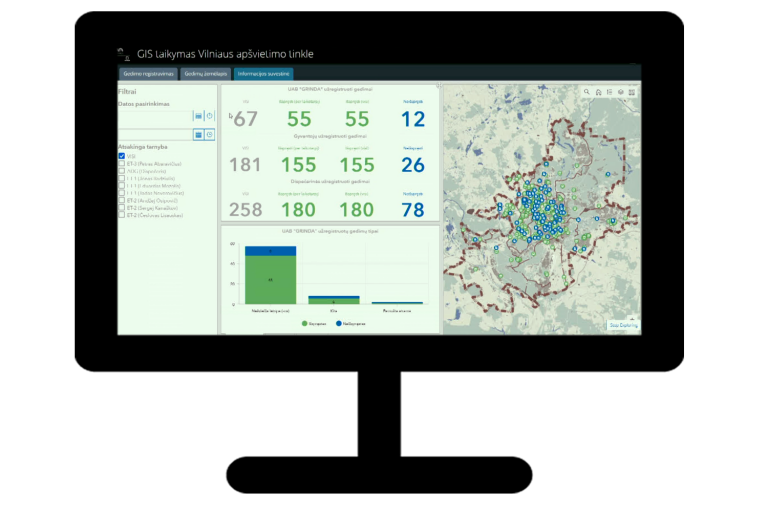The image size is (768, 512).
Task: Open the calendar on the second date field
Action: tap(198, 134)
